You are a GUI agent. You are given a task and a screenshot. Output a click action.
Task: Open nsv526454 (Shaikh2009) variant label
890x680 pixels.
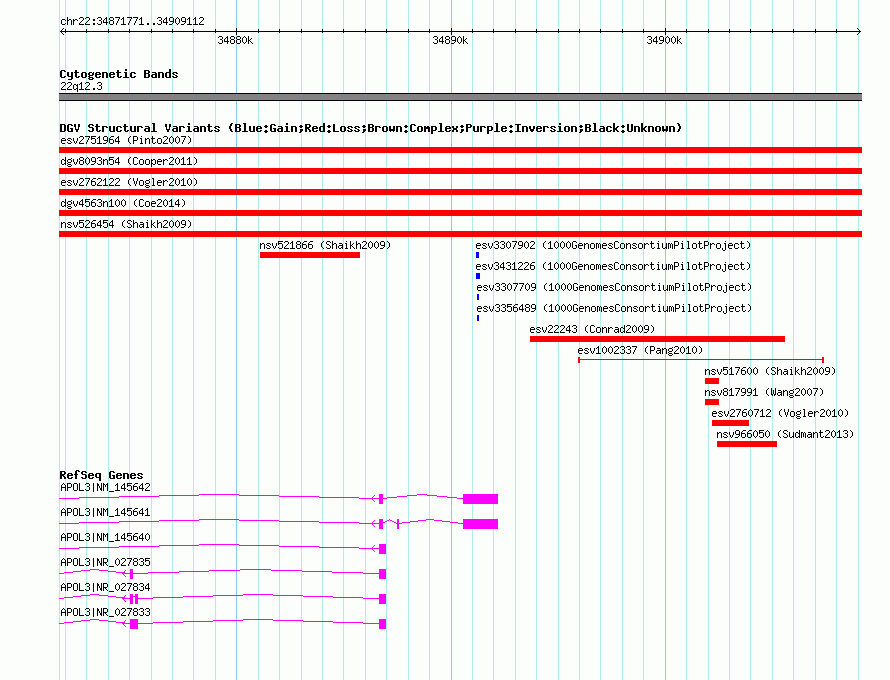coord(126,224)
